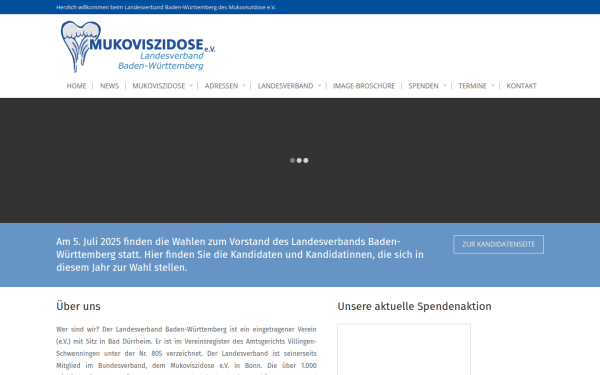Open the IMAGE-BROSCHÜRE page
Screen dimensions: 600x375
pos(364,86)
